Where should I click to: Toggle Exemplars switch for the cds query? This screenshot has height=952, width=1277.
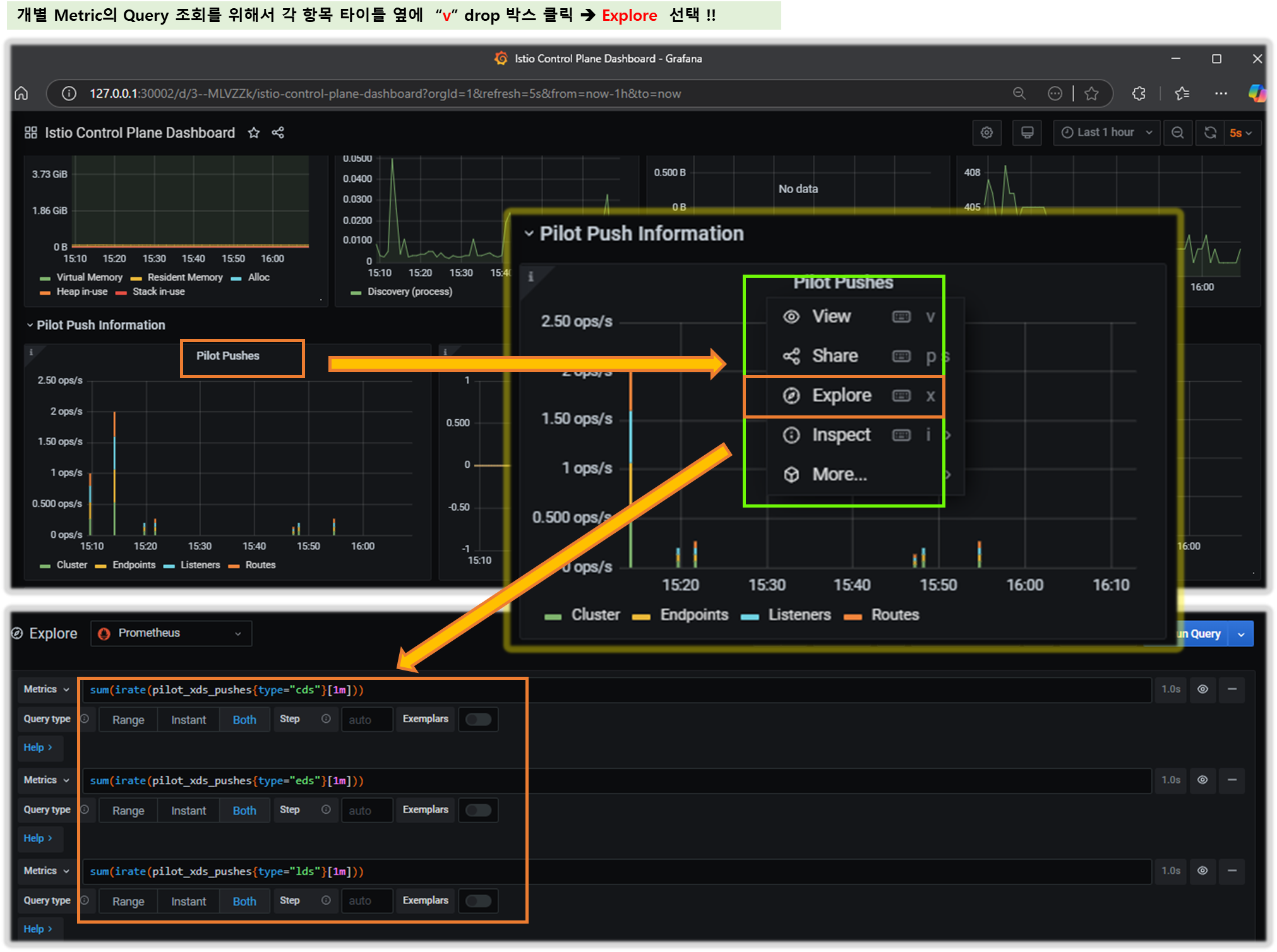click(x=478, y=720)
